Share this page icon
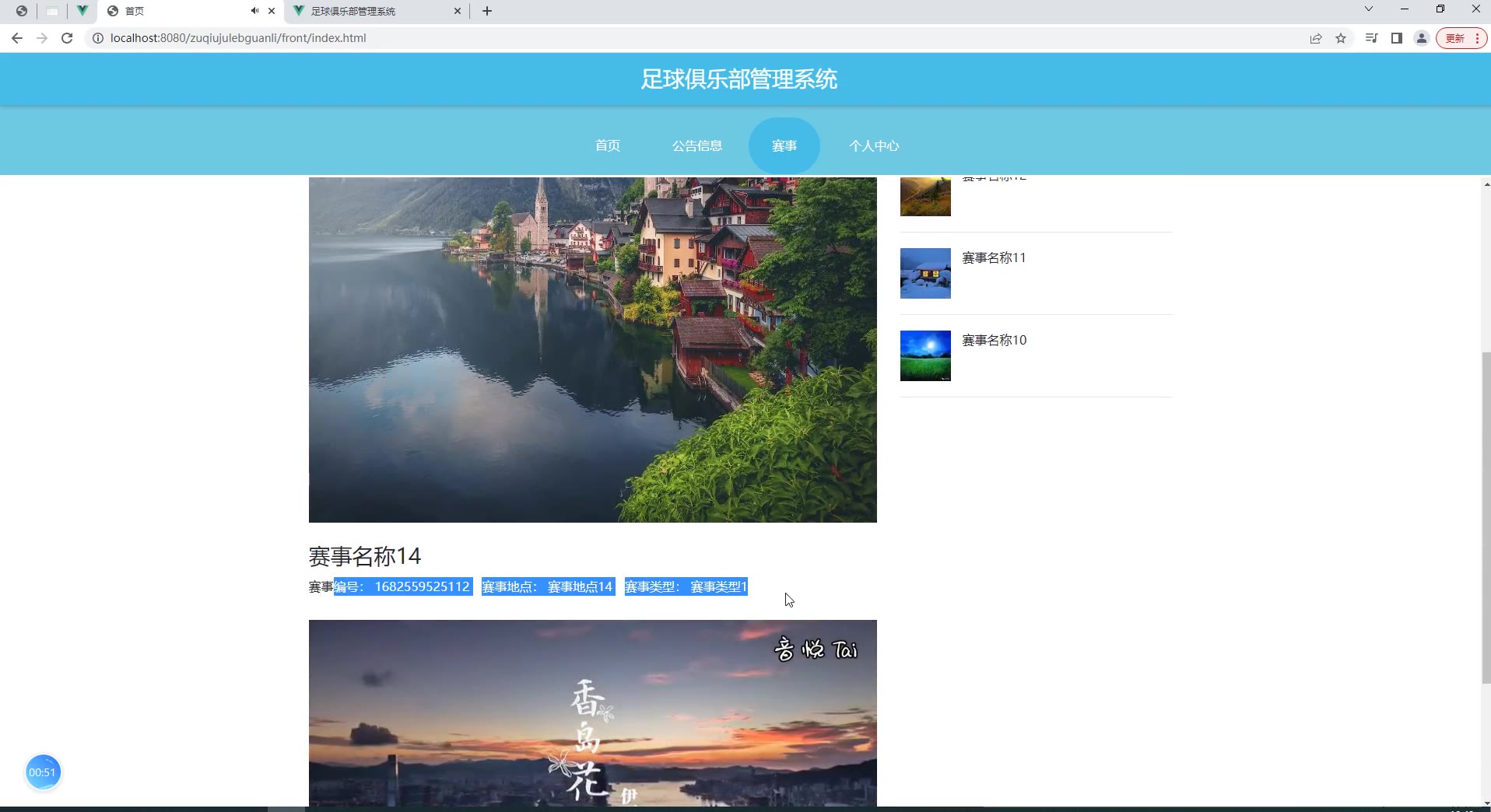 coord(1316,38)
